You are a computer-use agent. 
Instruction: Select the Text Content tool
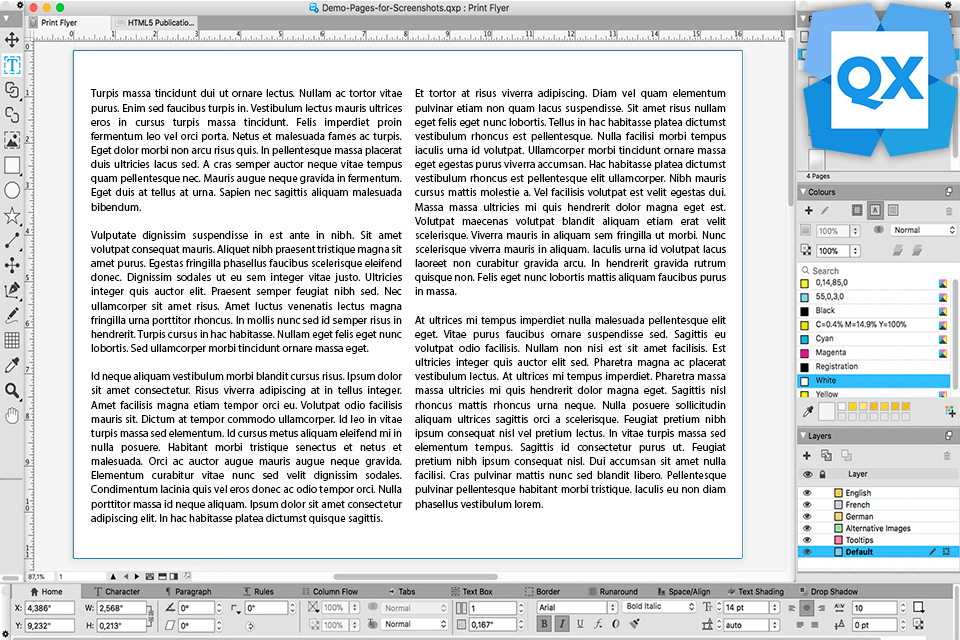pyautogui.click(x=12, y=65)
